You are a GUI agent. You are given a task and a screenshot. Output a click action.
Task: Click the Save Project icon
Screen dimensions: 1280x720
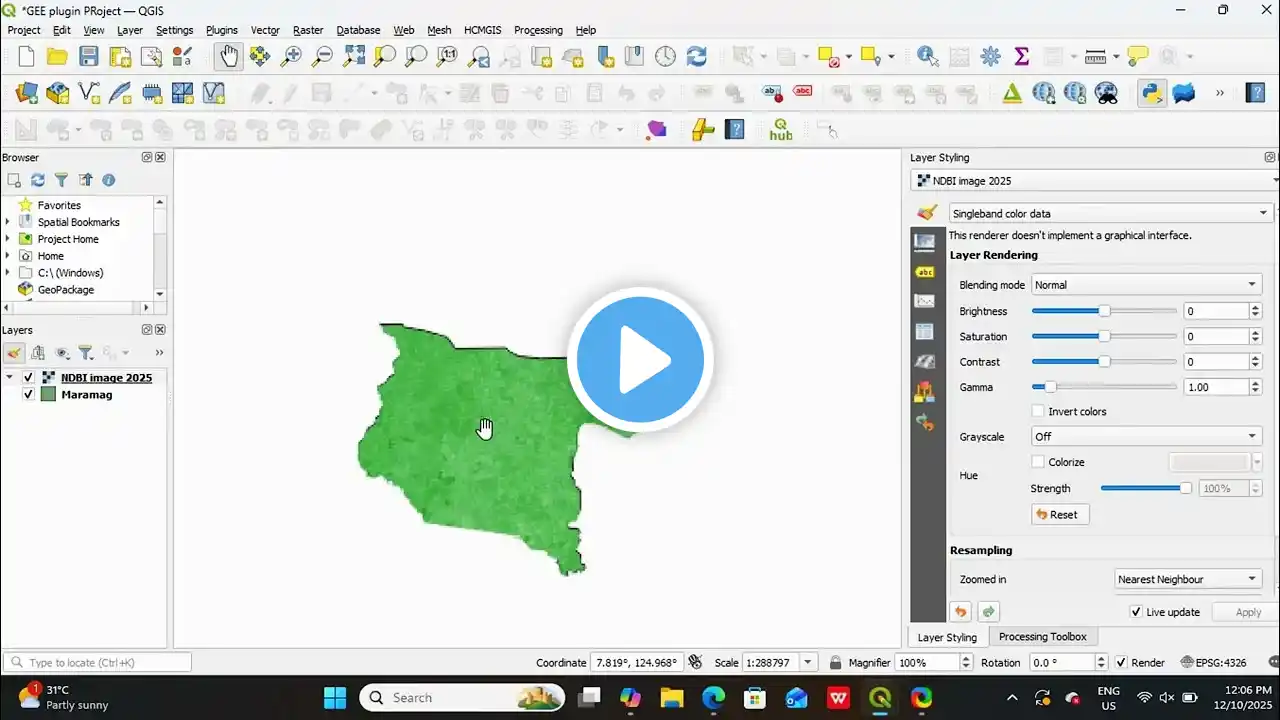pyautogui.click(x=89, y=56)
